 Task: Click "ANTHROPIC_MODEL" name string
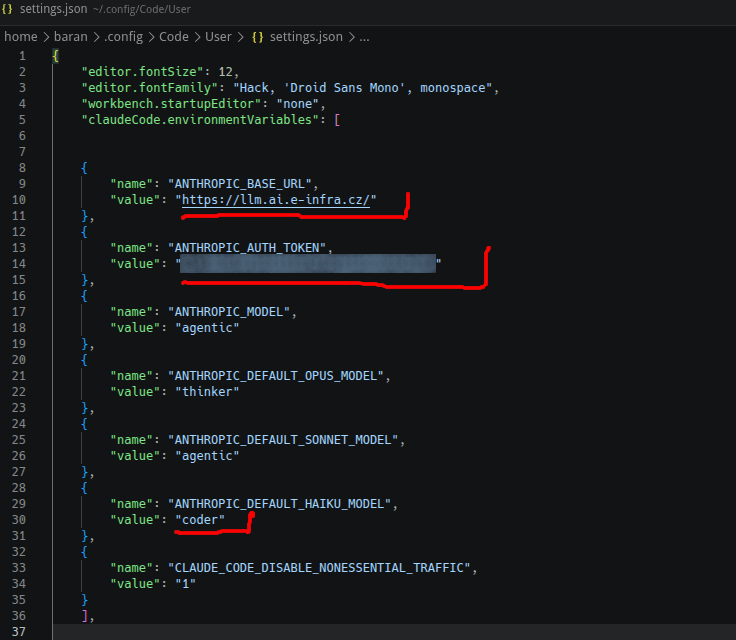coord(229,312)
